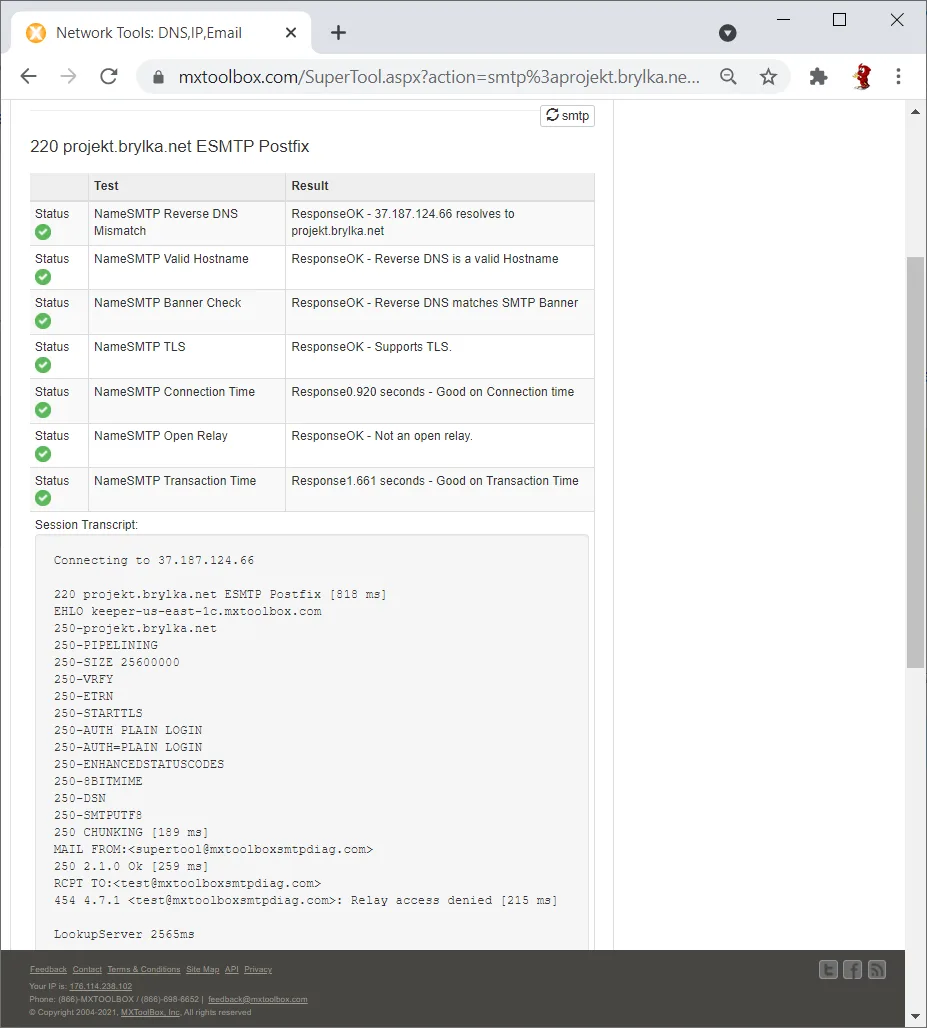Open the RSS feed icon in footer
Viewport: 927px width, 1028px height.
pos(877,970)
